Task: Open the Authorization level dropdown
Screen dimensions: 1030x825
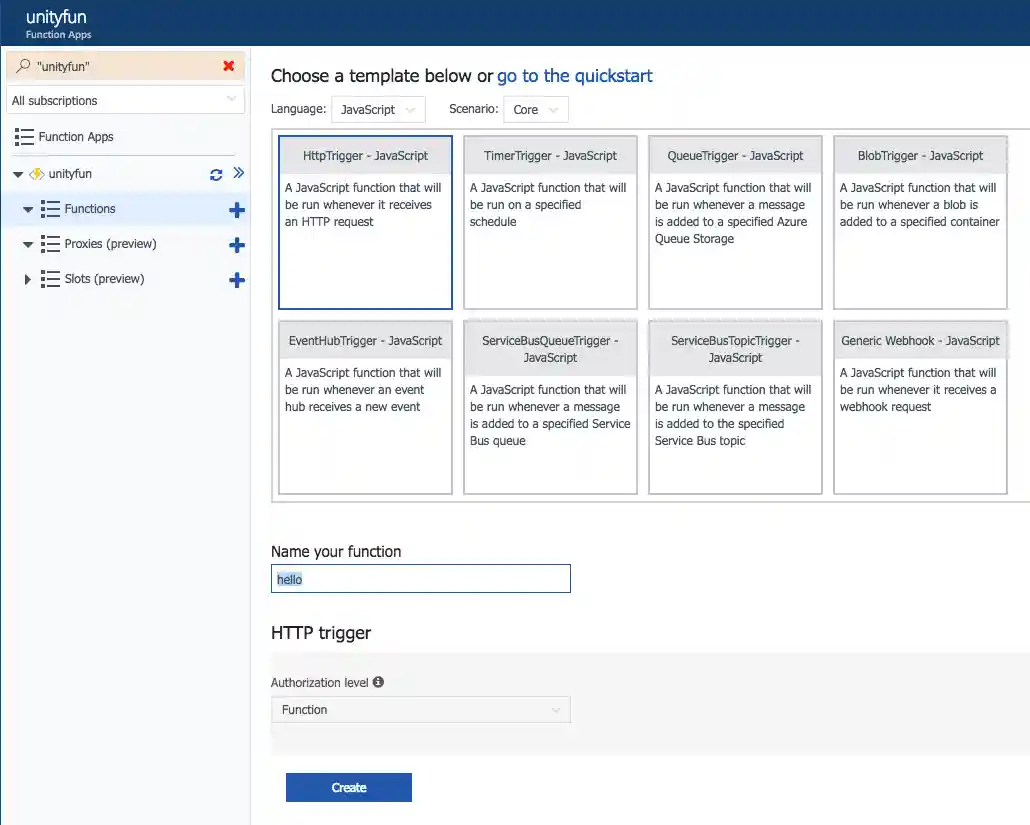Action: (420, 709)
